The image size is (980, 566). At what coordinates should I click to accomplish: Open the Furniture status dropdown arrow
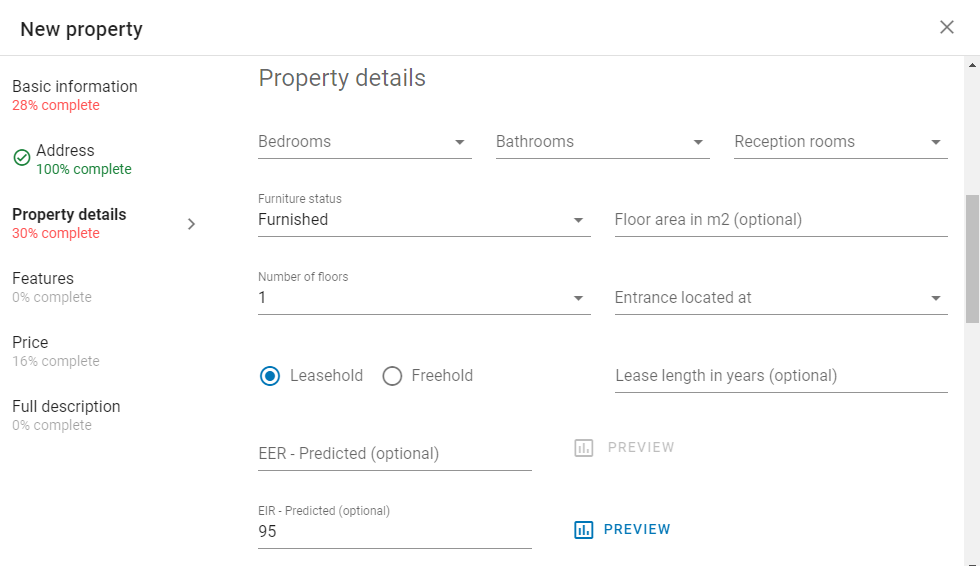pos(578,220)
